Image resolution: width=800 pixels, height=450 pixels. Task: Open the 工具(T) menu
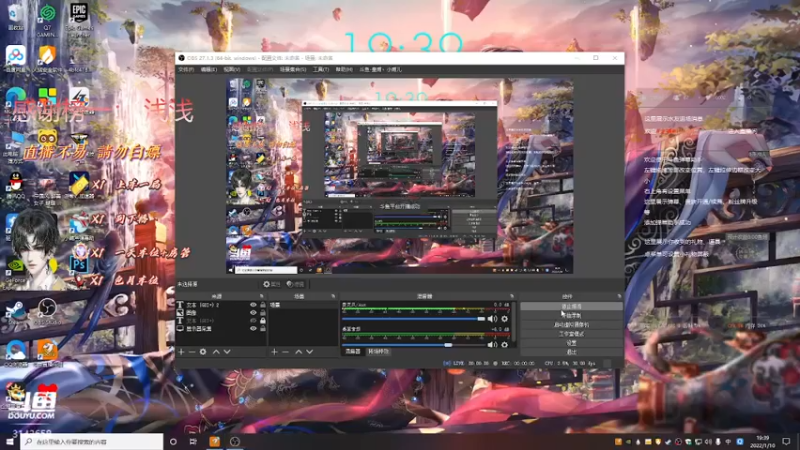point(321,69)
